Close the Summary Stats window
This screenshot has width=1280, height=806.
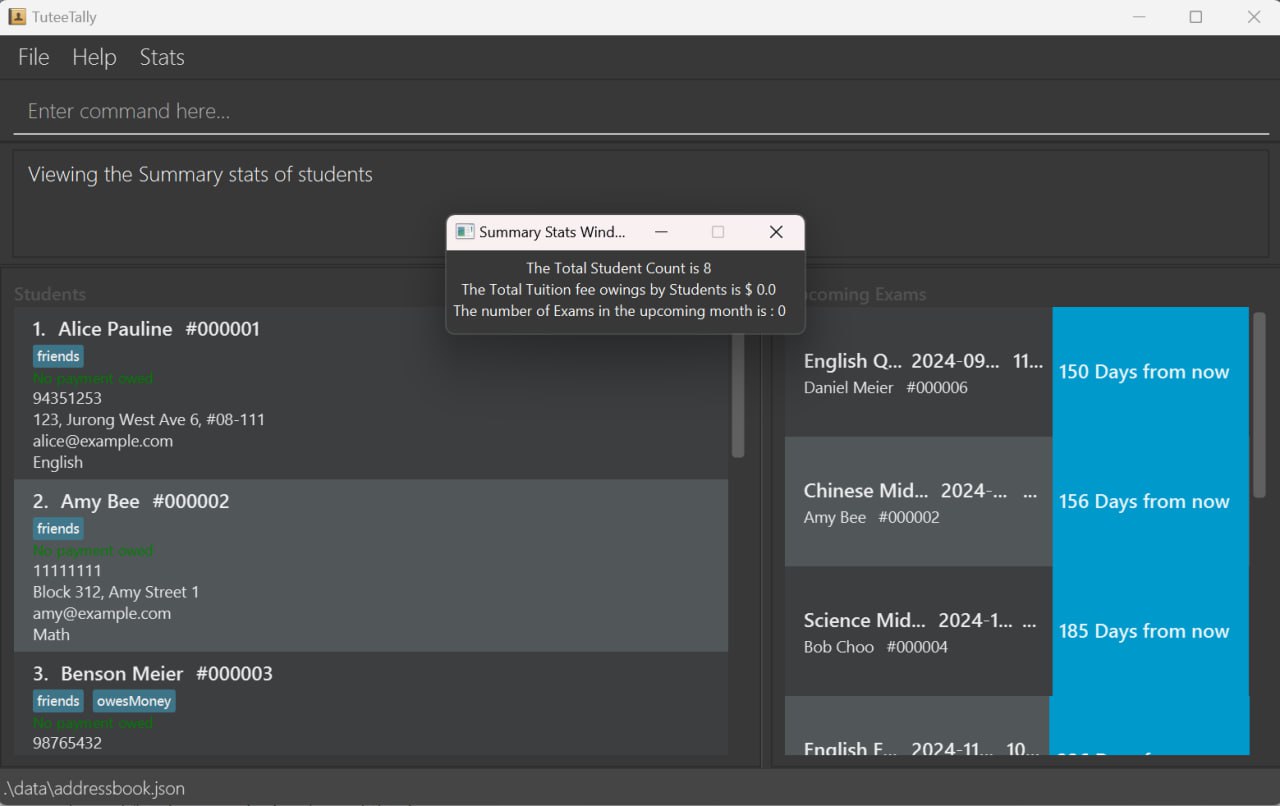(x=775, y=232)
